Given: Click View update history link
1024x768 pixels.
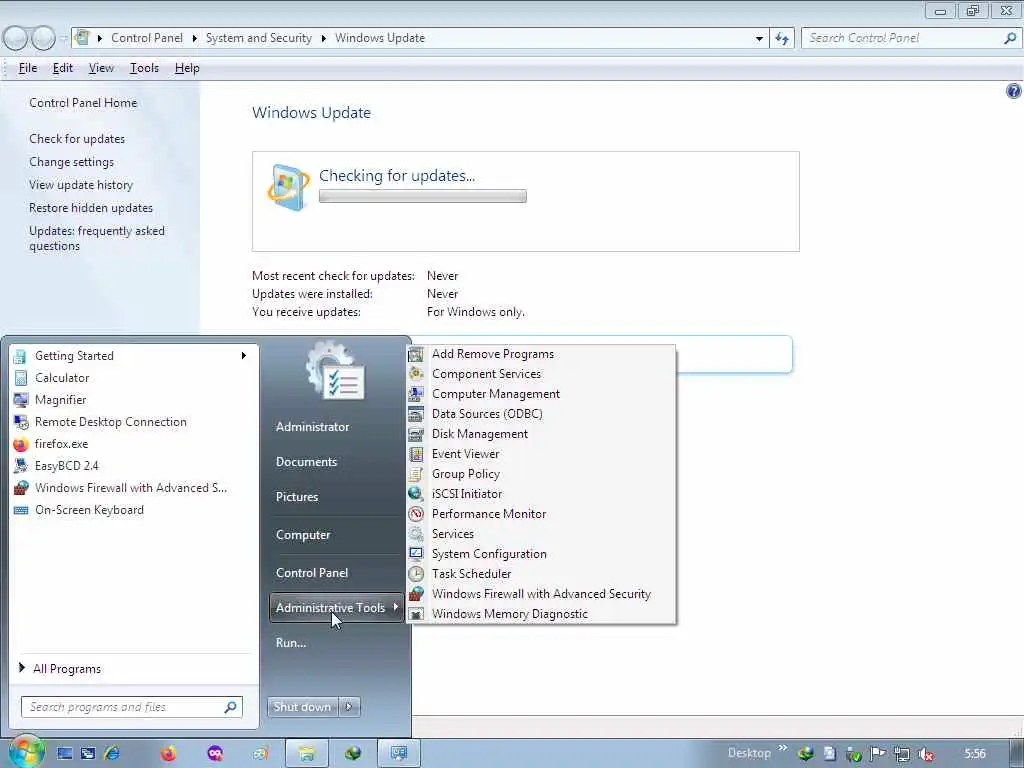Looking at the screenshot, I should click(x=81, y=185).
